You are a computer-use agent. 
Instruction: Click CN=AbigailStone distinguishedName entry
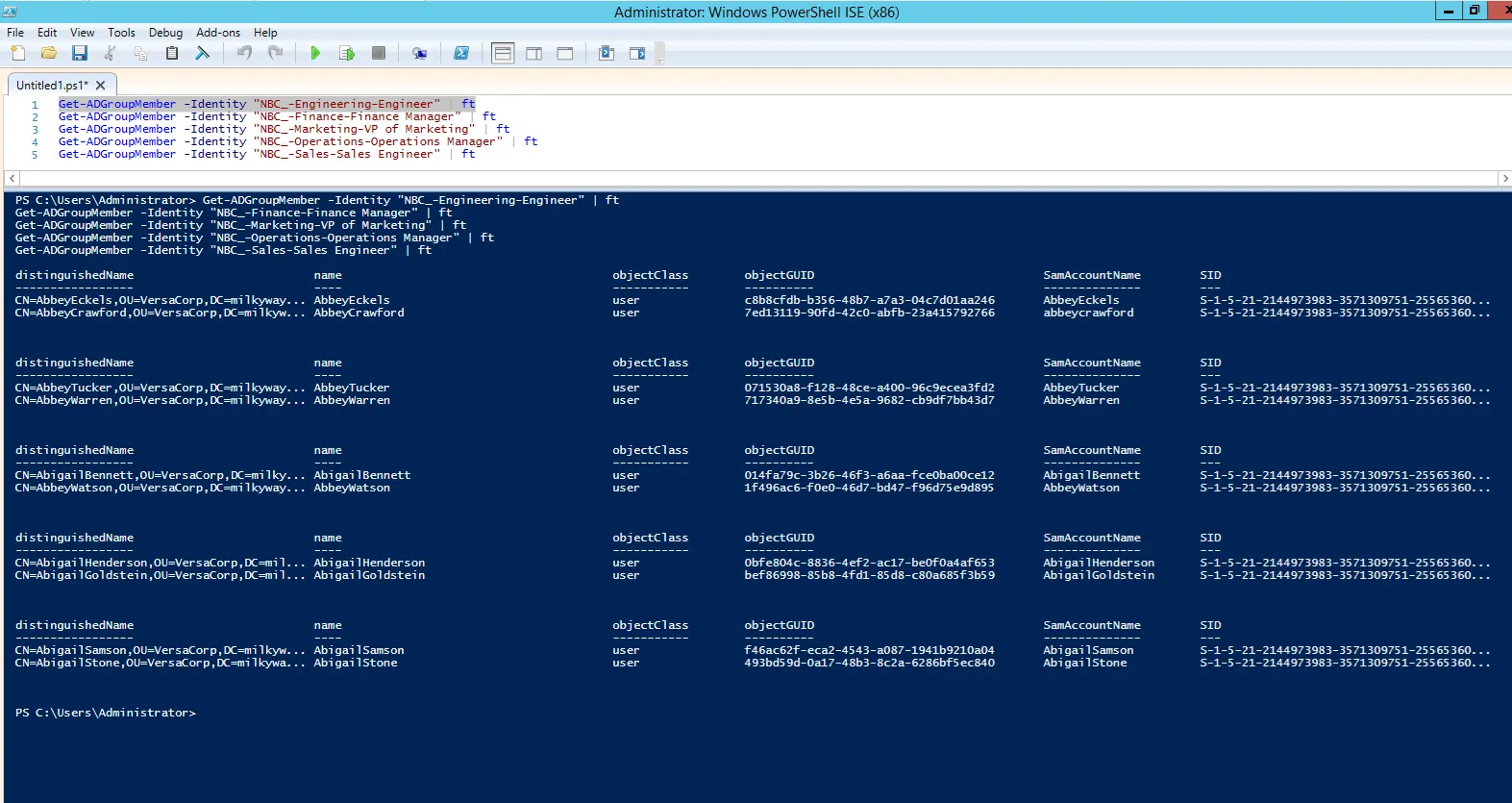click(161, 663)
